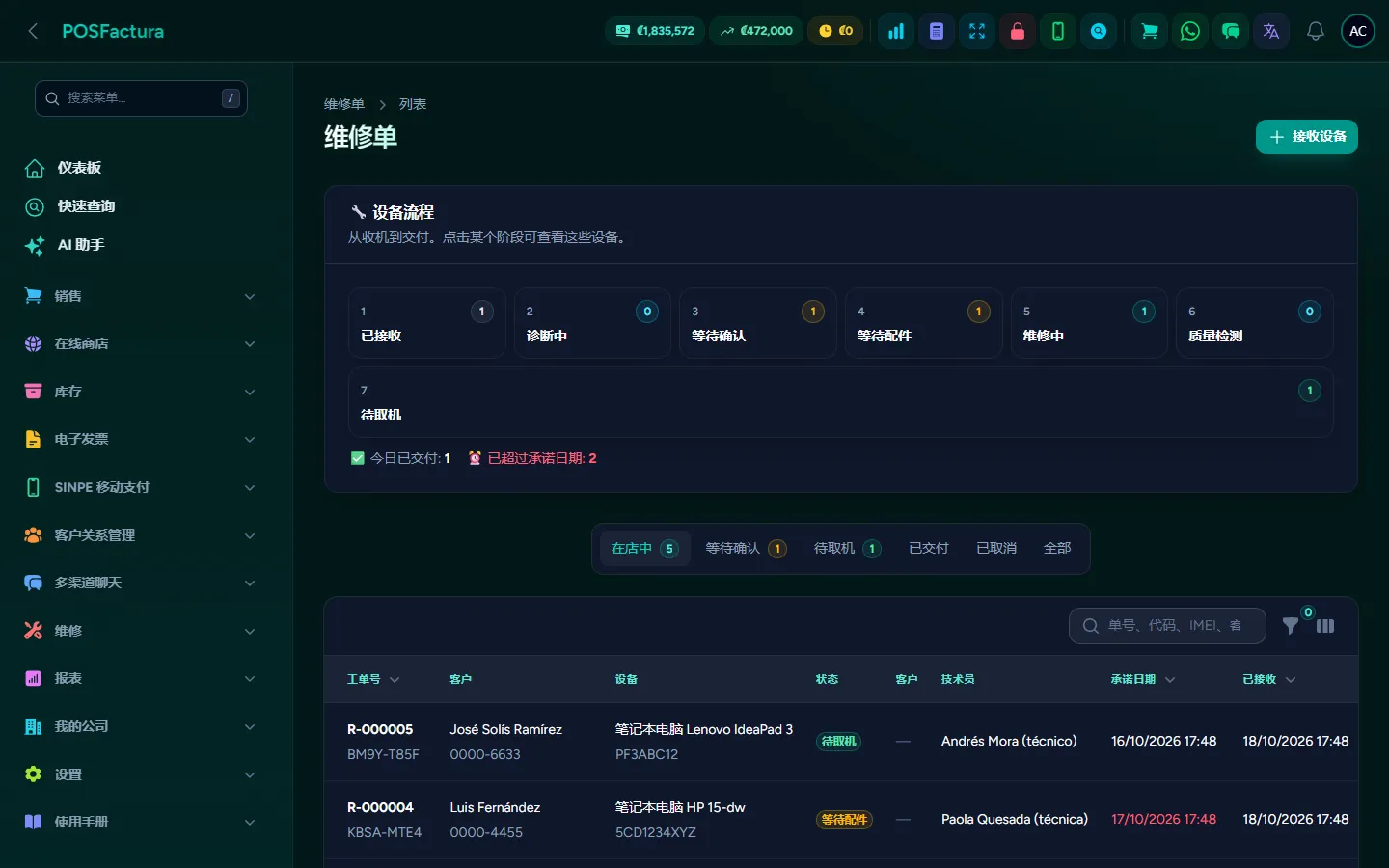This screenshot has width=1389, height=868.
Task: Open the AC user avatar menu
Action: point(1358,31)
